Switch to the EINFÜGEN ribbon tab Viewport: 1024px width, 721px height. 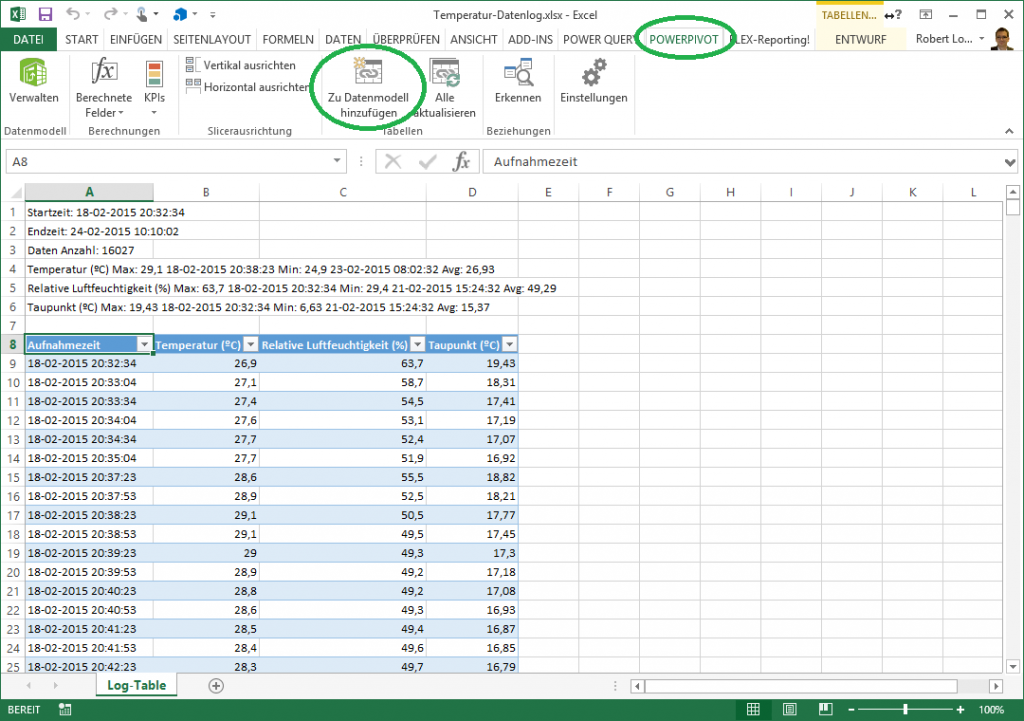point(136,39)
